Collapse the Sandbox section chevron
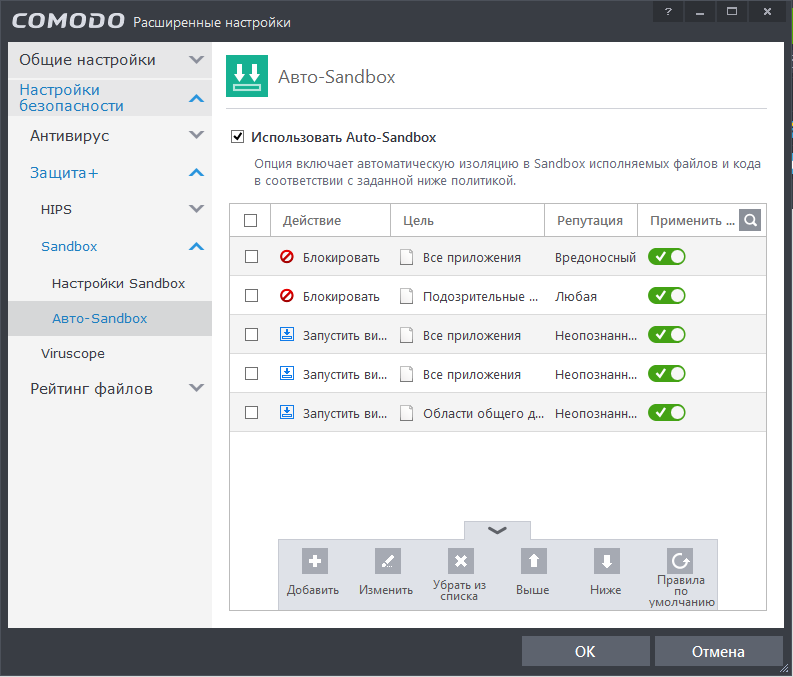The height and width of the screenshot is (677, 793). (196, 246)
